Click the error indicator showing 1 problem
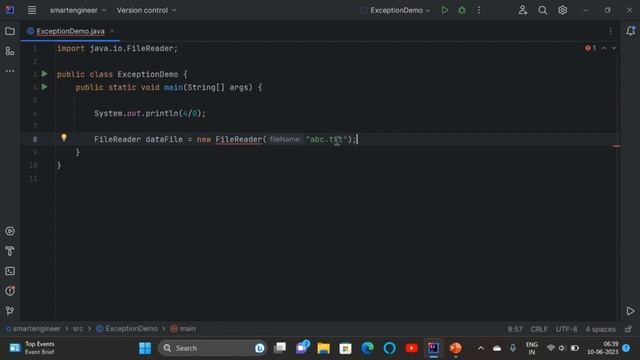Image resolution: width=640 pixels, height=360 pixels. tap(590, 48)
